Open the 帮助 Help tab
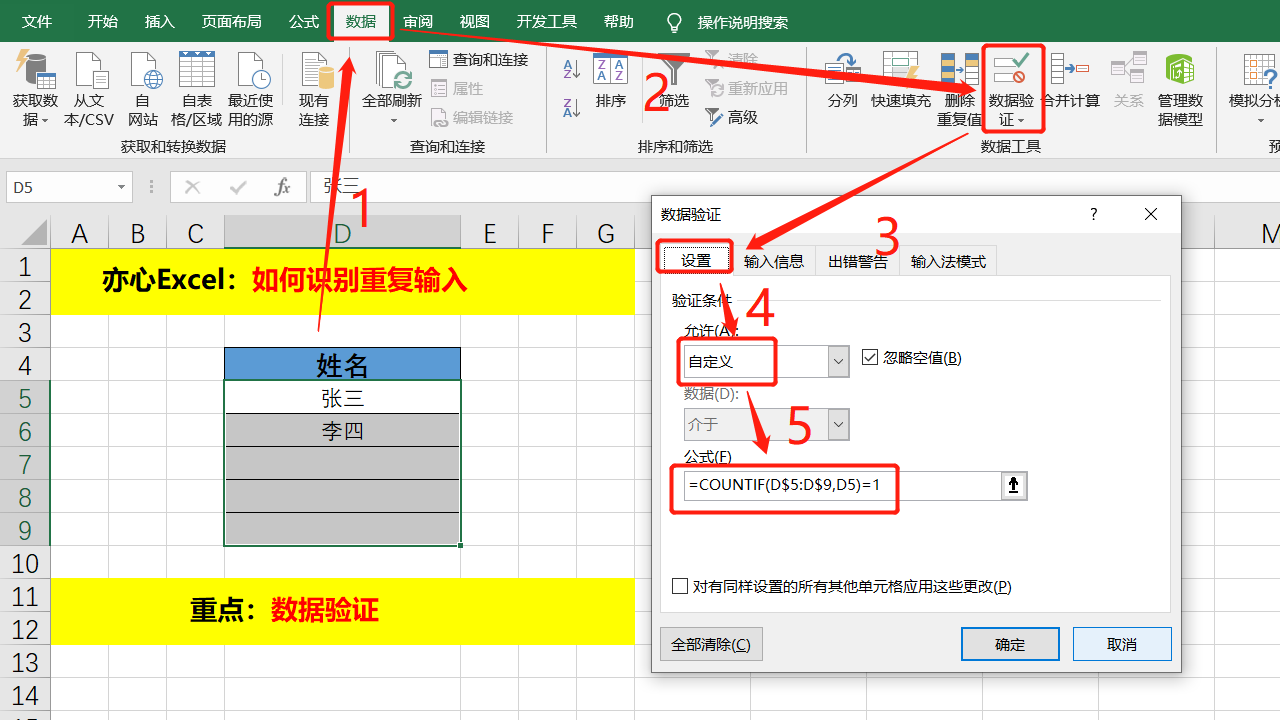The width and height of the screenshot is (1280, 720). [619, 22]
